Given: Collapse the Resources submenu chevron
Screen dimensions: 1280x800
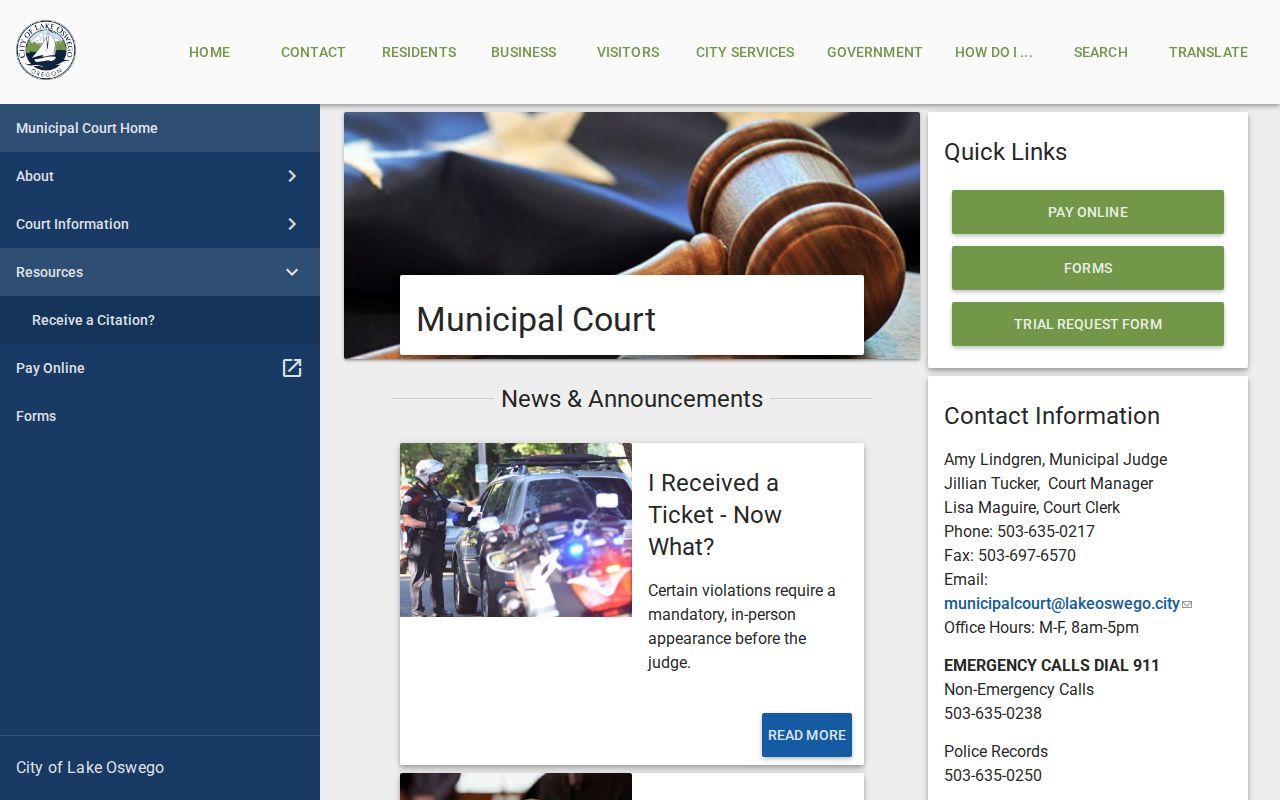Looking at the screenshot, I should [x=292, y=272].
